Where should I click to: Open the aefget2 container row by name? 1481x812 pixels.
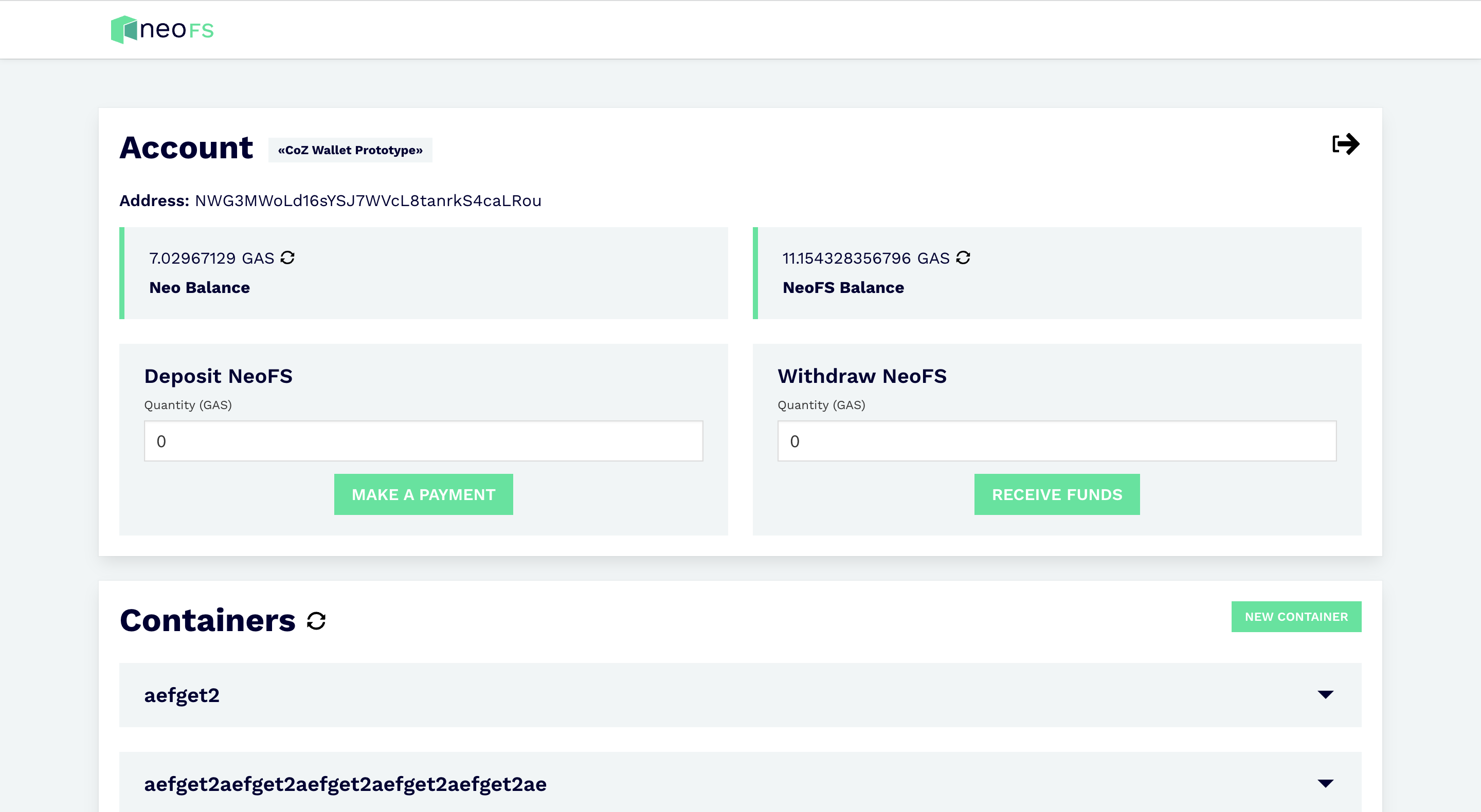coord(182,695)
